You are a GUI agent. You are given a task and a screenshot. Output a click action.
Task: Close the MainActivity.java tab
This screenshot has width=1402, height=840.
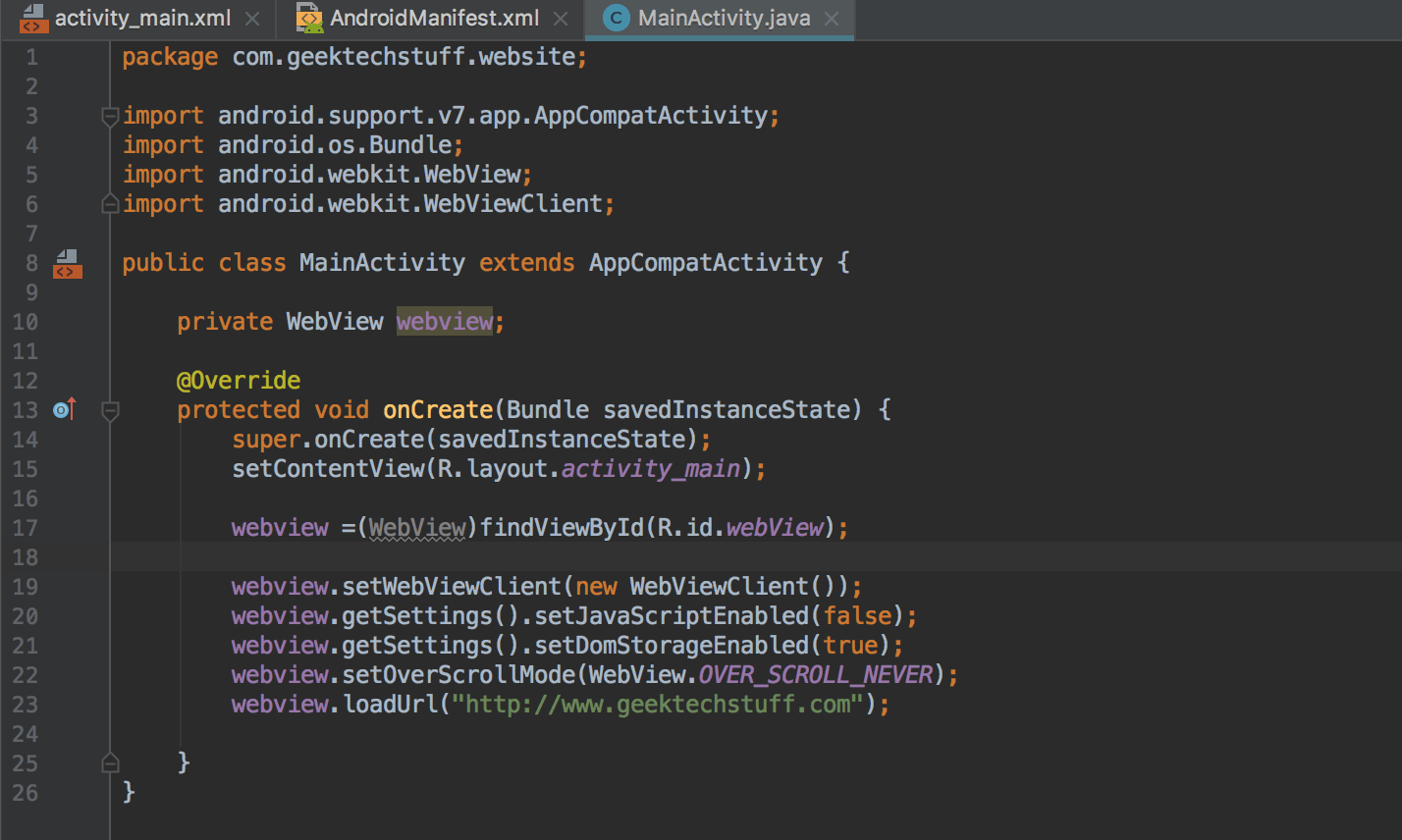pos(832,19)
